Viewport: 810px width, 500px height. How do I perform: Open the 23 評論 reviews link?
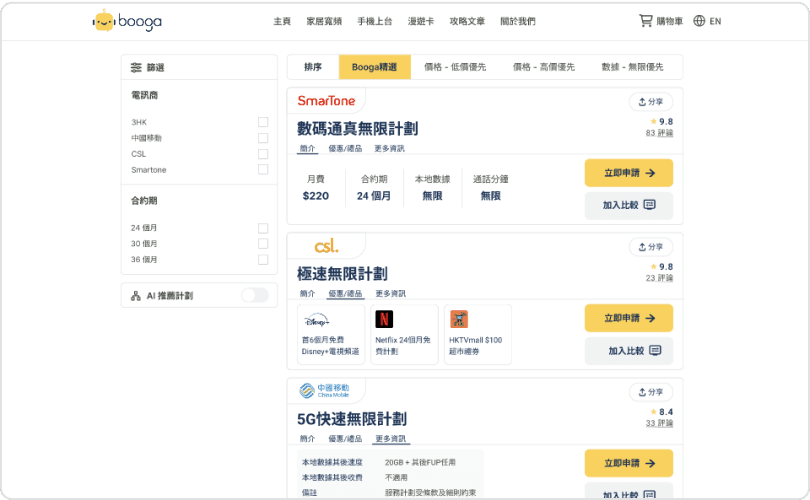659,278
